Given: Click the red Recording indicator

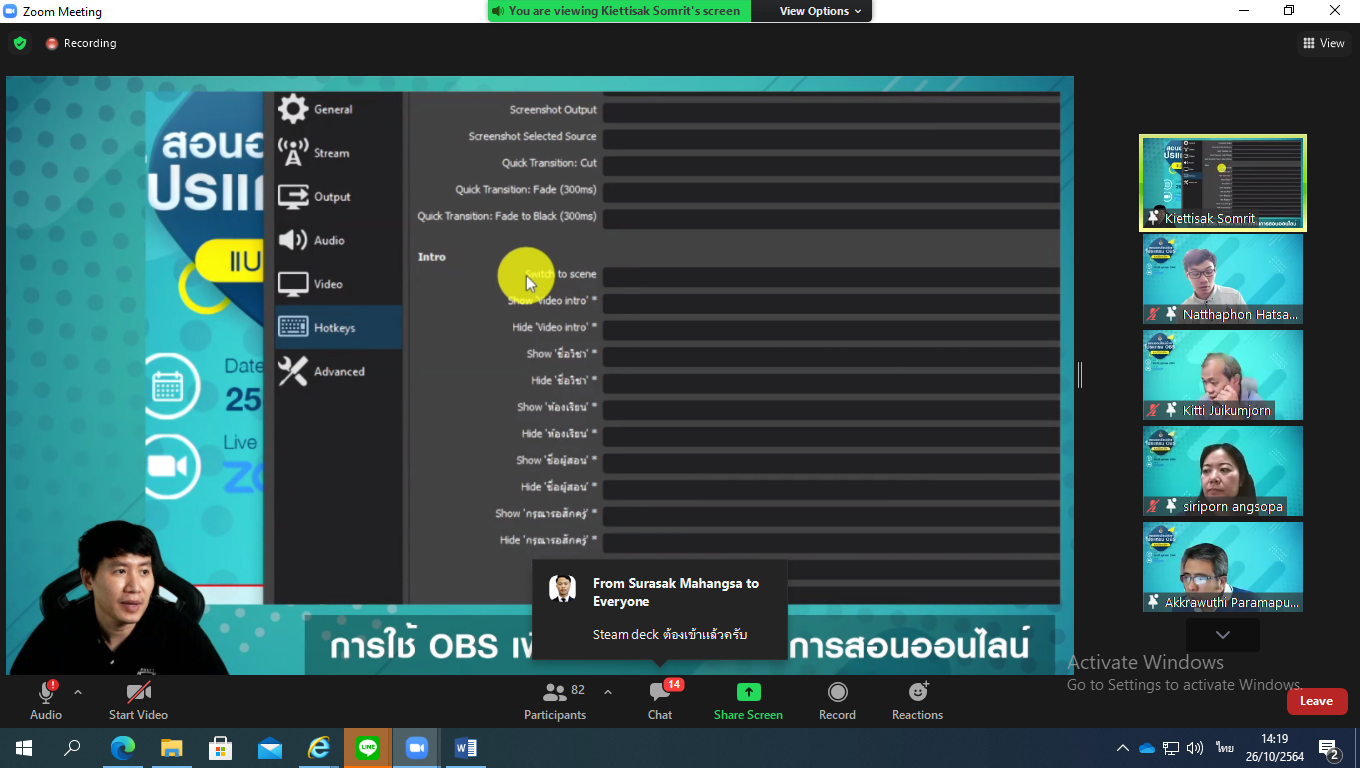Looking at the screenshot, I should 81,43.
